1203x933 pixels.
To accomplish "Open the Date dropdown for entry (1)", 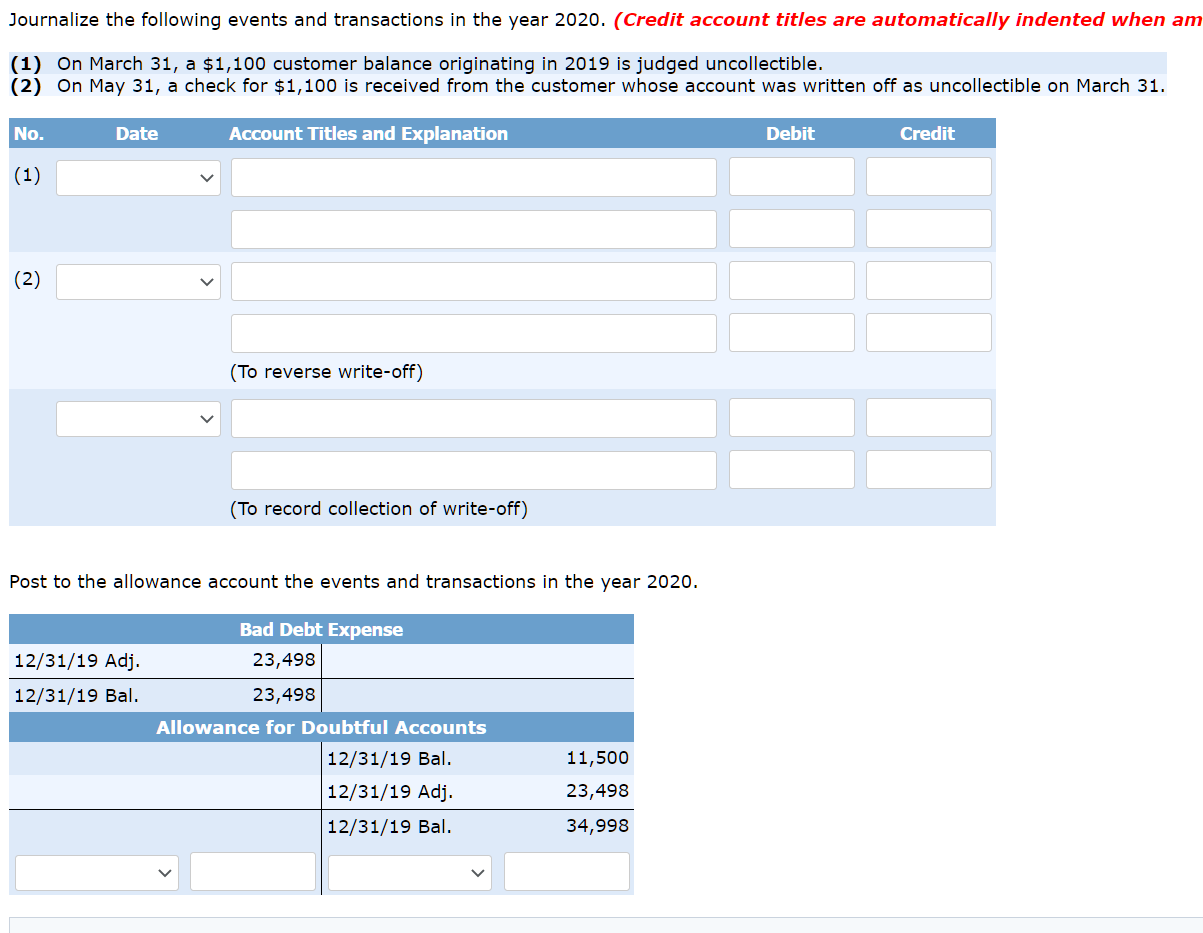I will (x=137, y=177).
